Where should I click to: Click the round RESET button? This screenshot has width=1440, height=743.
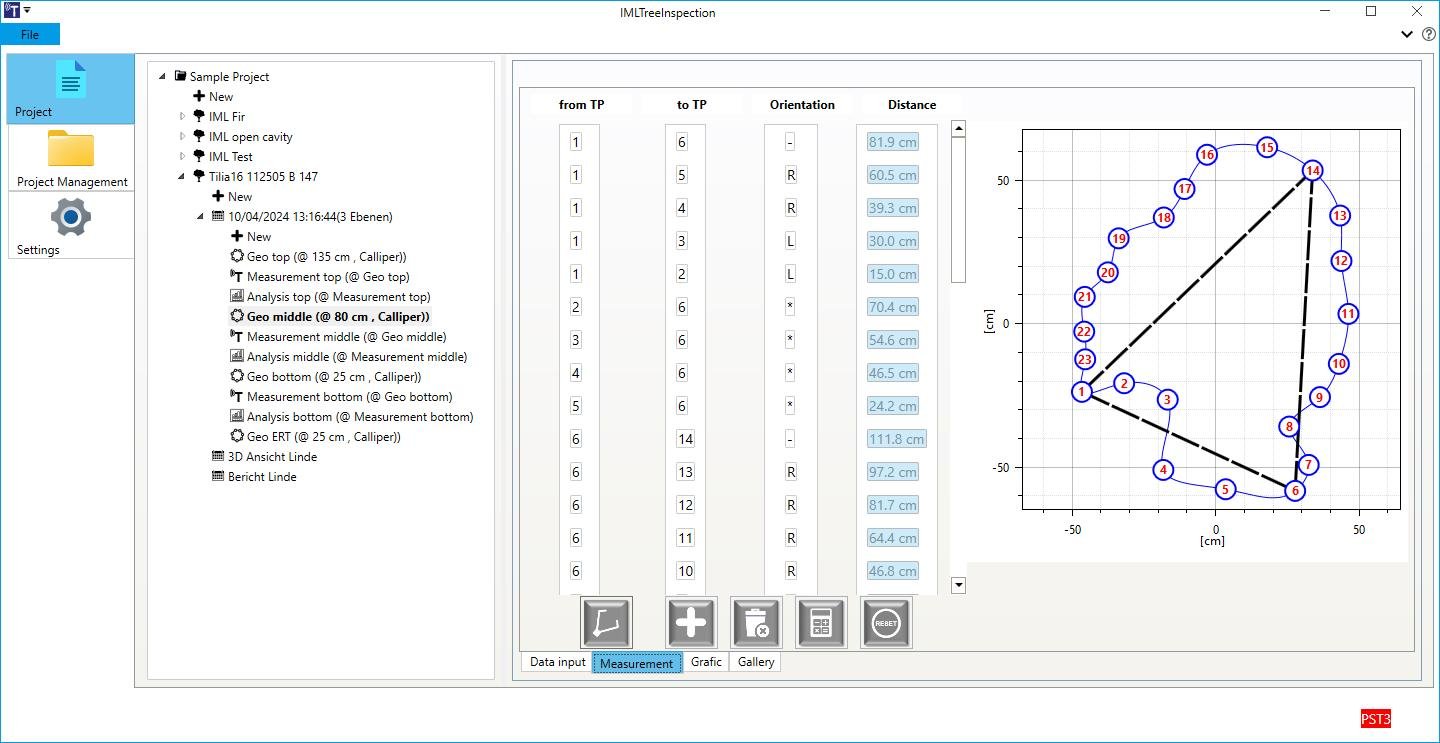pyautogui.click(x=886, y=623)
